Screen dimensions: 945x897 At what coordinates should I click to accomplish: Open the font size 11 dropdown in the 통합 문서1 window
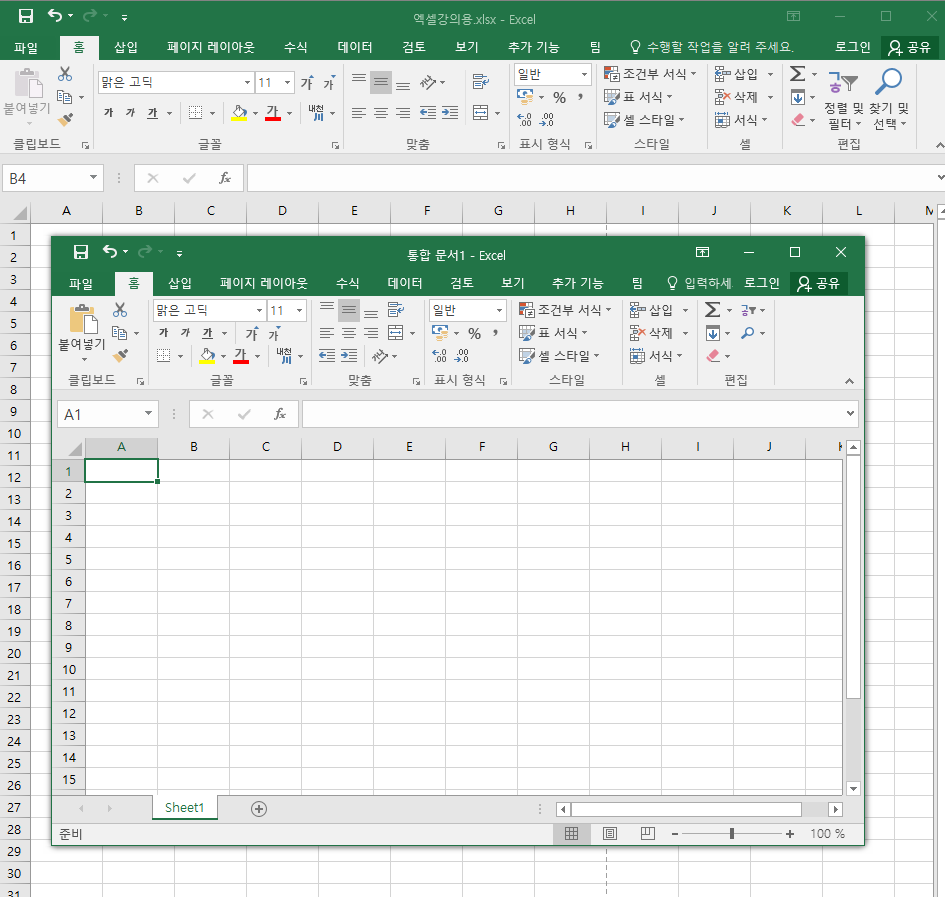tap(300, 310)
